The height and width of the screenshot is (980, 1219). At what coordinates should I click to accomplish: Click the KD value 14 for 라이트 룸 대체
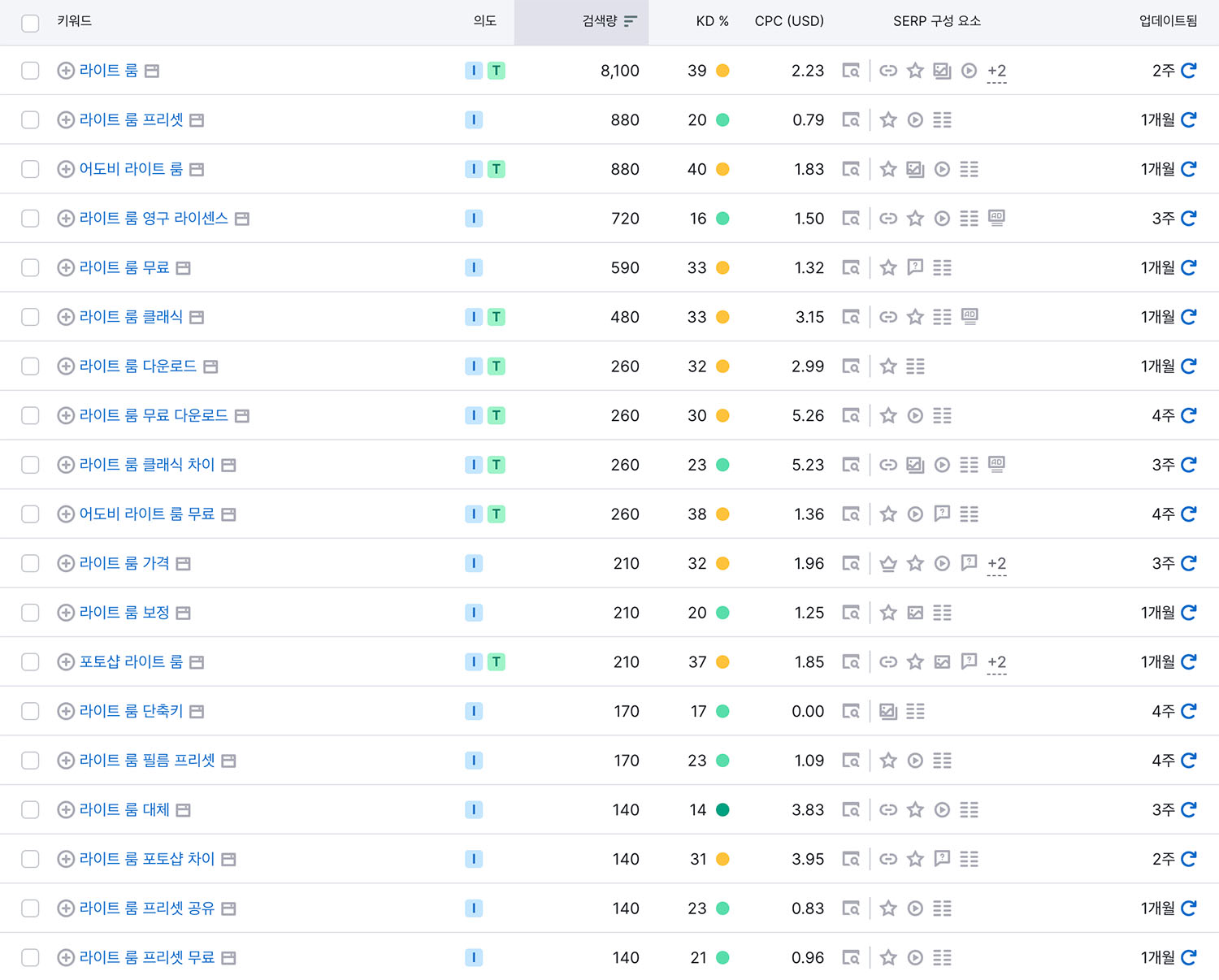697,810
